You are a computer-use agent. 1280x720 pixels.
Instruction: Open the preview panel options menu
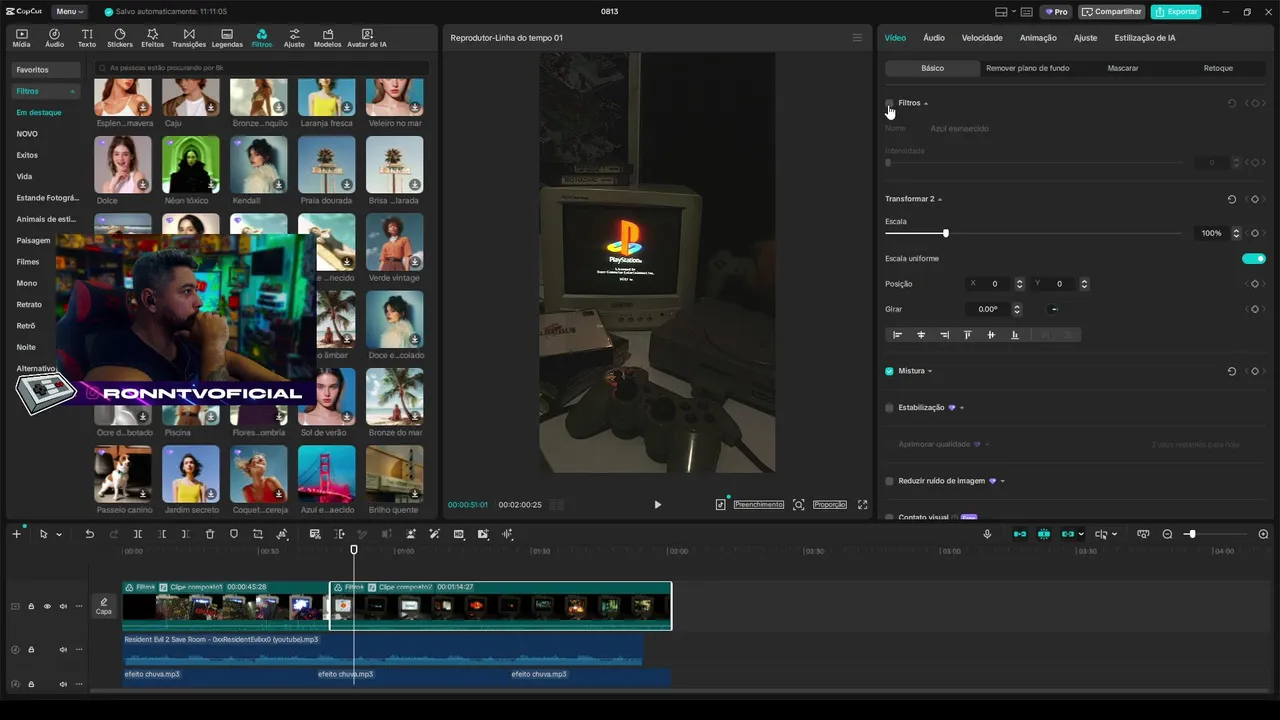click(x=857, y=38)
